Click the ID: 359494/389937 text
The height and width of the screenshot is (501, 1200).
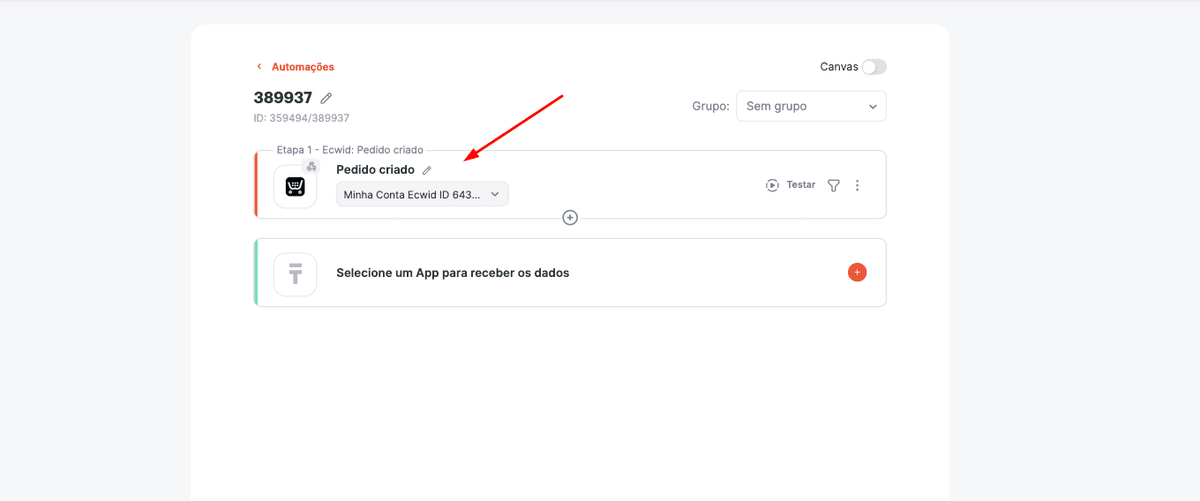[301, 118]
